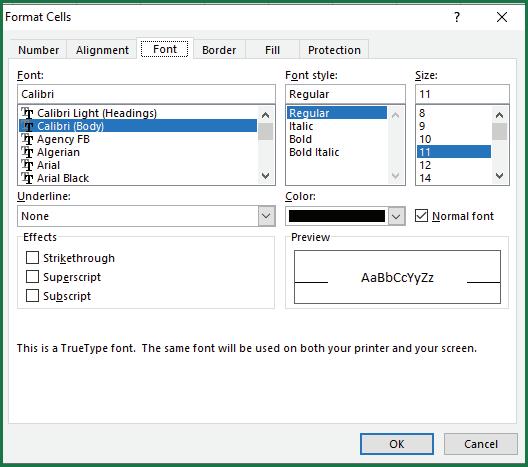Click font list scroll-up arrow
528x467 pixels.
coord(265,115)
